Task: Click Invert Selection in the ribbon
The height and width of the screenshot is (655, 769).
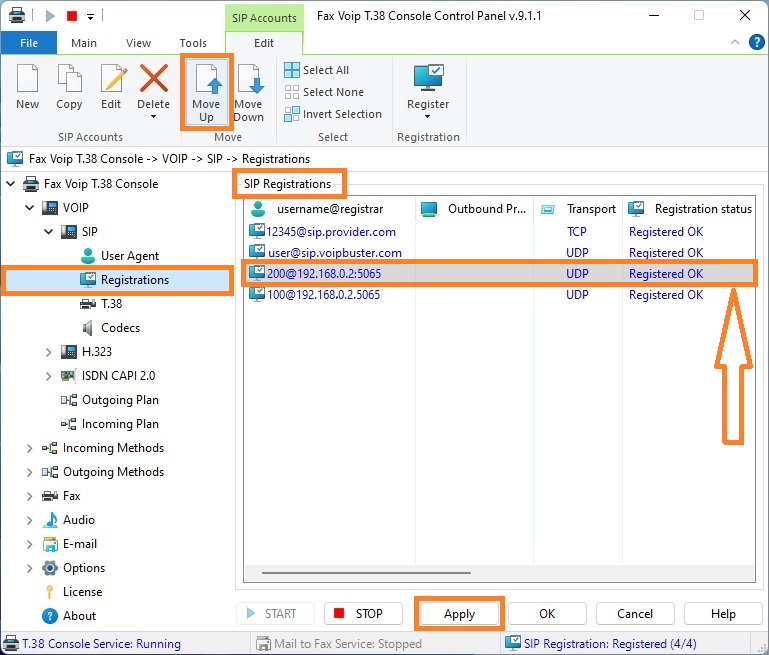Action: pos(333,114)
